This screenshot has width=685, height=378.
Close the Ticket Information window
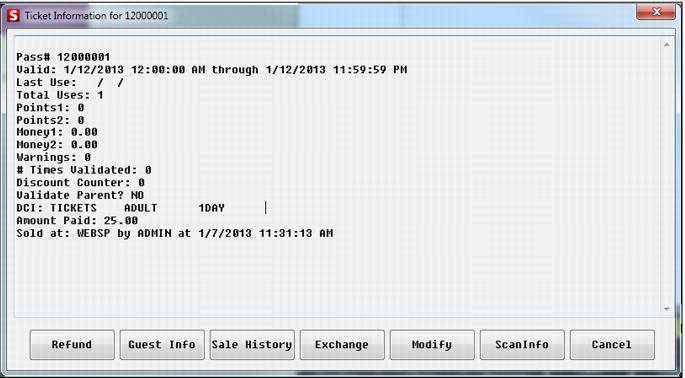(656, 12)
